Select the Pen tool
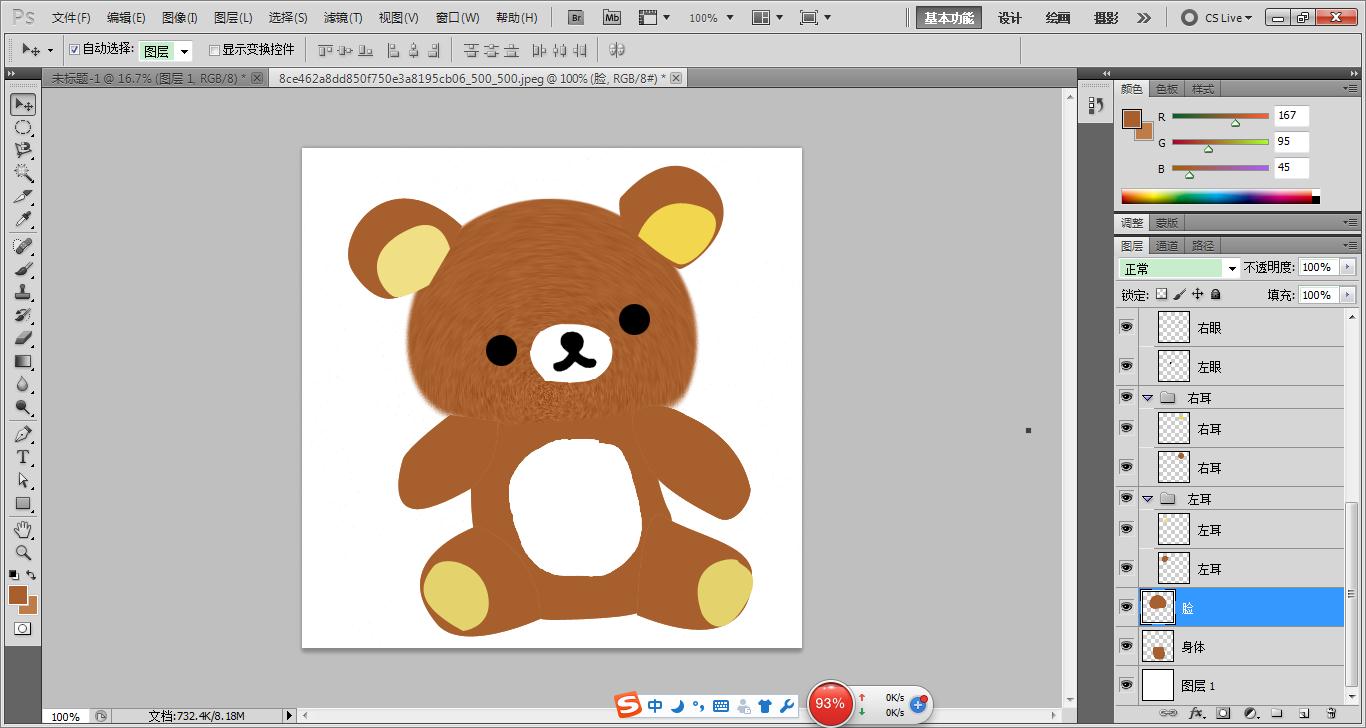The width and height of the screenshot is (1366, 728). click(x=23, y=434)
